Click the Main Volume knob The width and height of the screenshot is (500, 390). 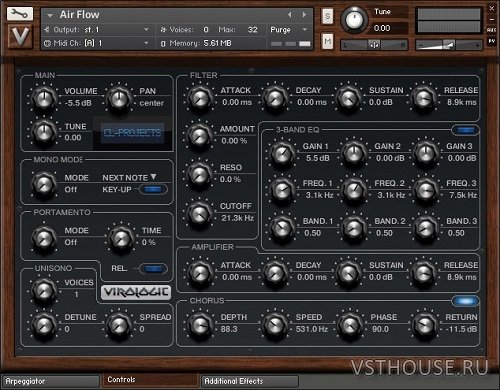click(x=44, y=99)
